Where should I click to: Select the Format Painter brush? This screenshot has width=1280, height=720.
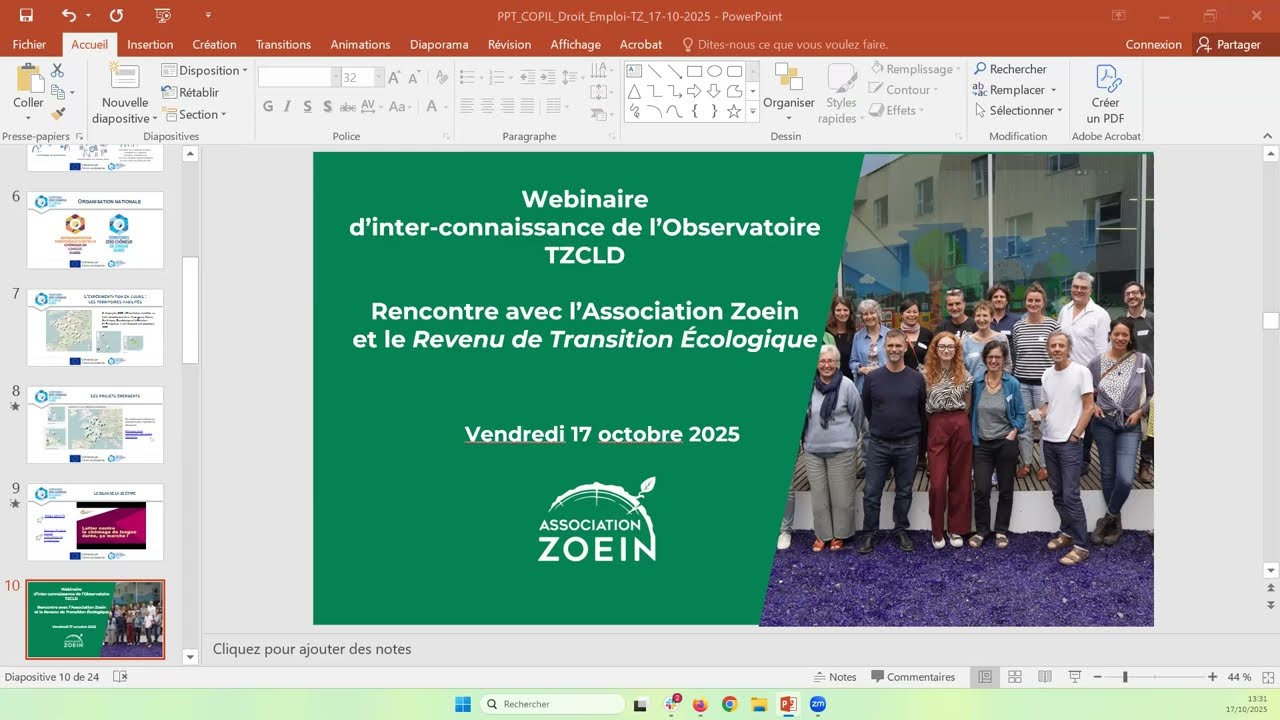[57, 114]
